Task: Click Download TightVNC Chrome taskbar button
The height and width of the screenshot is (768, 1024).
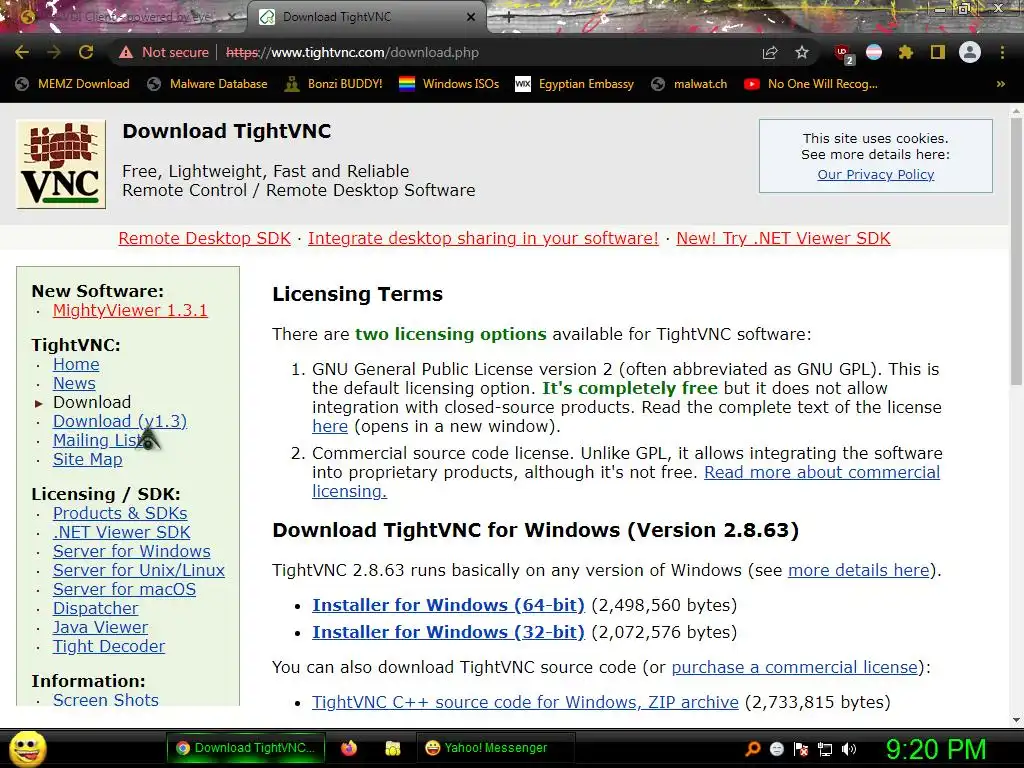Action: pyautogui.click(x=246, y=748)
